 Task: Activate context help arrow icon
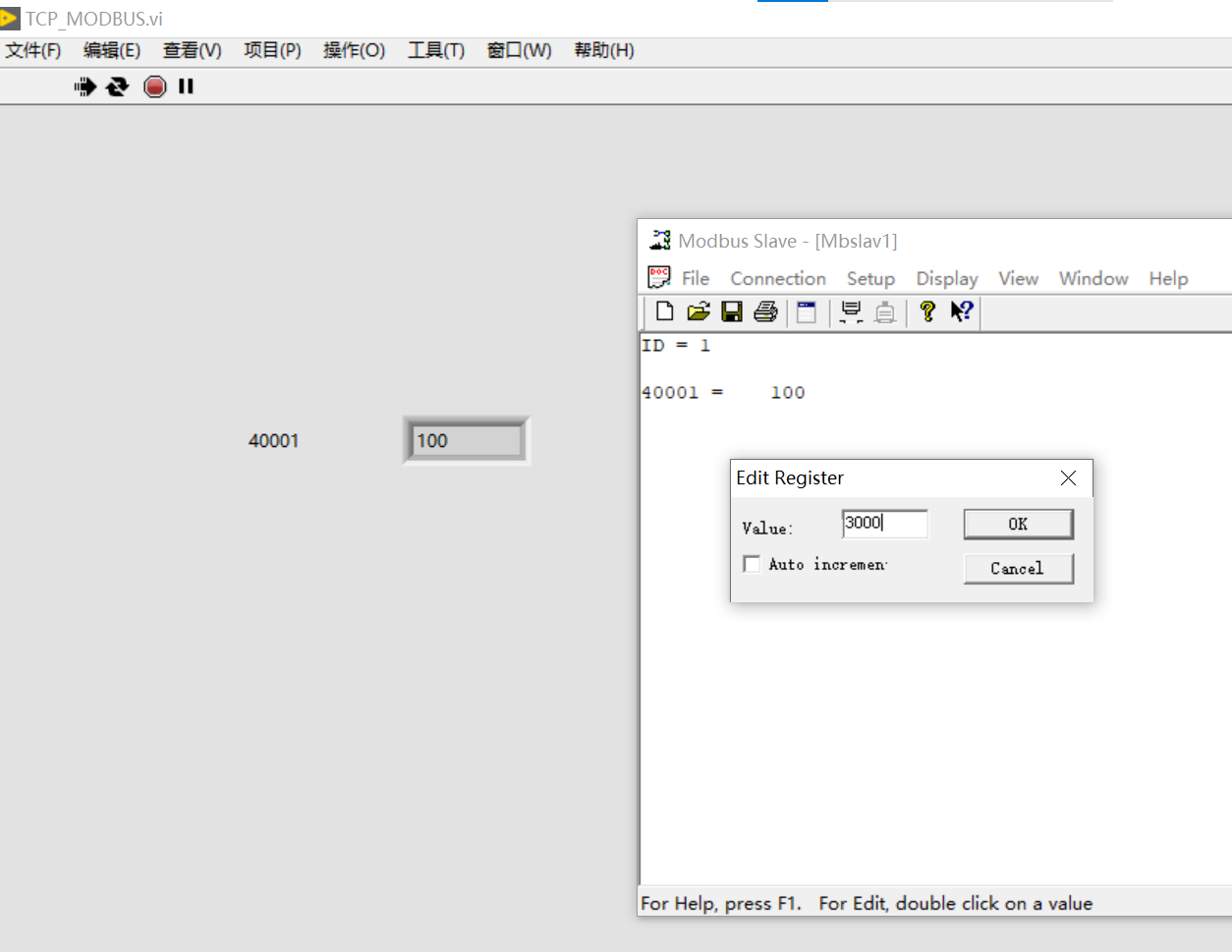click(x=962, y=311)
